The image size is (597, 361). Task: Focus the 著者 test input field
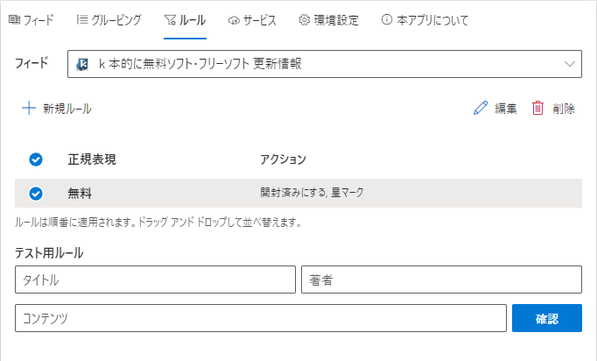pyautogui.click(x=442, y=280)
